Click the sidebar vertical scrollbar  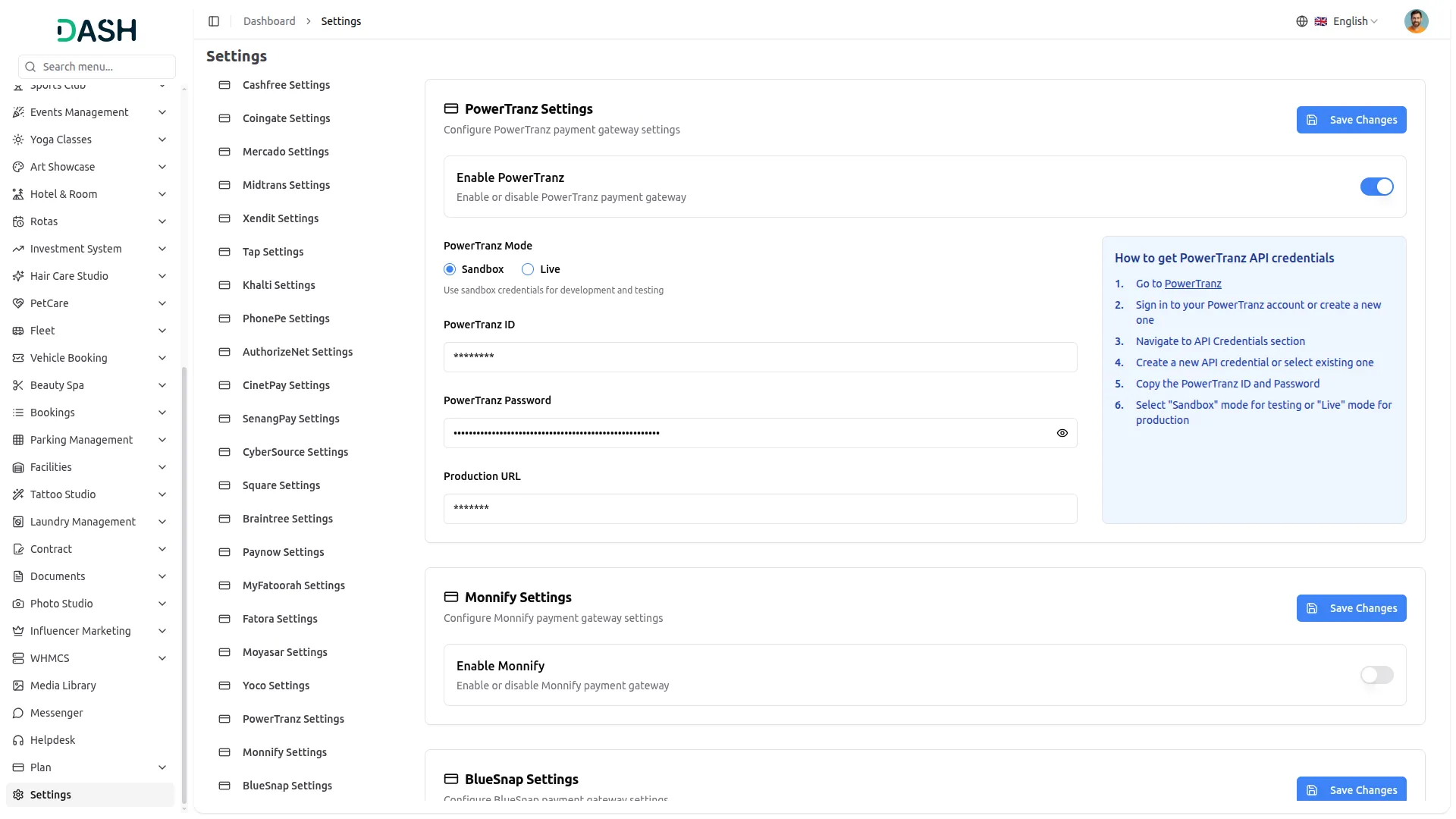coord(184,584)
